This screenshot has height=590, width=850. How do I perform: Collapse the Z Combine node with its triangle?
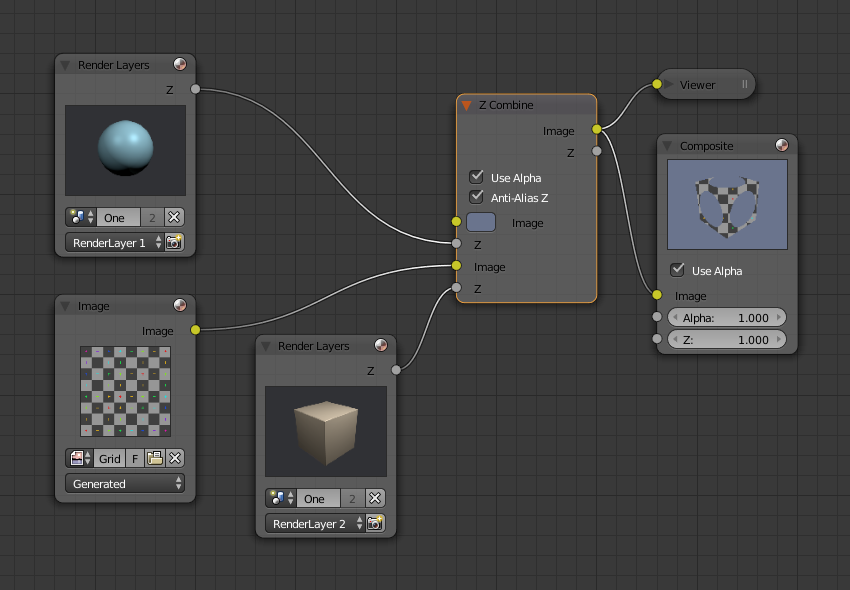click(466, 105)
